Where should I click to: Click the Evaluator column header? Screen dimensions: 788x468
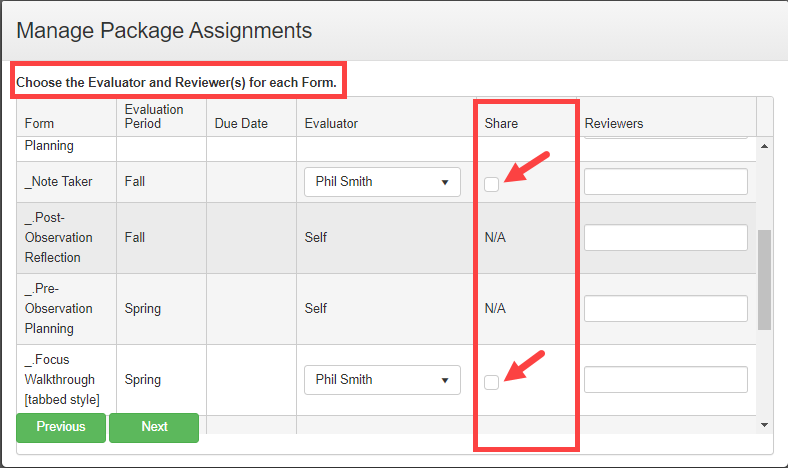tap(331, 124)
